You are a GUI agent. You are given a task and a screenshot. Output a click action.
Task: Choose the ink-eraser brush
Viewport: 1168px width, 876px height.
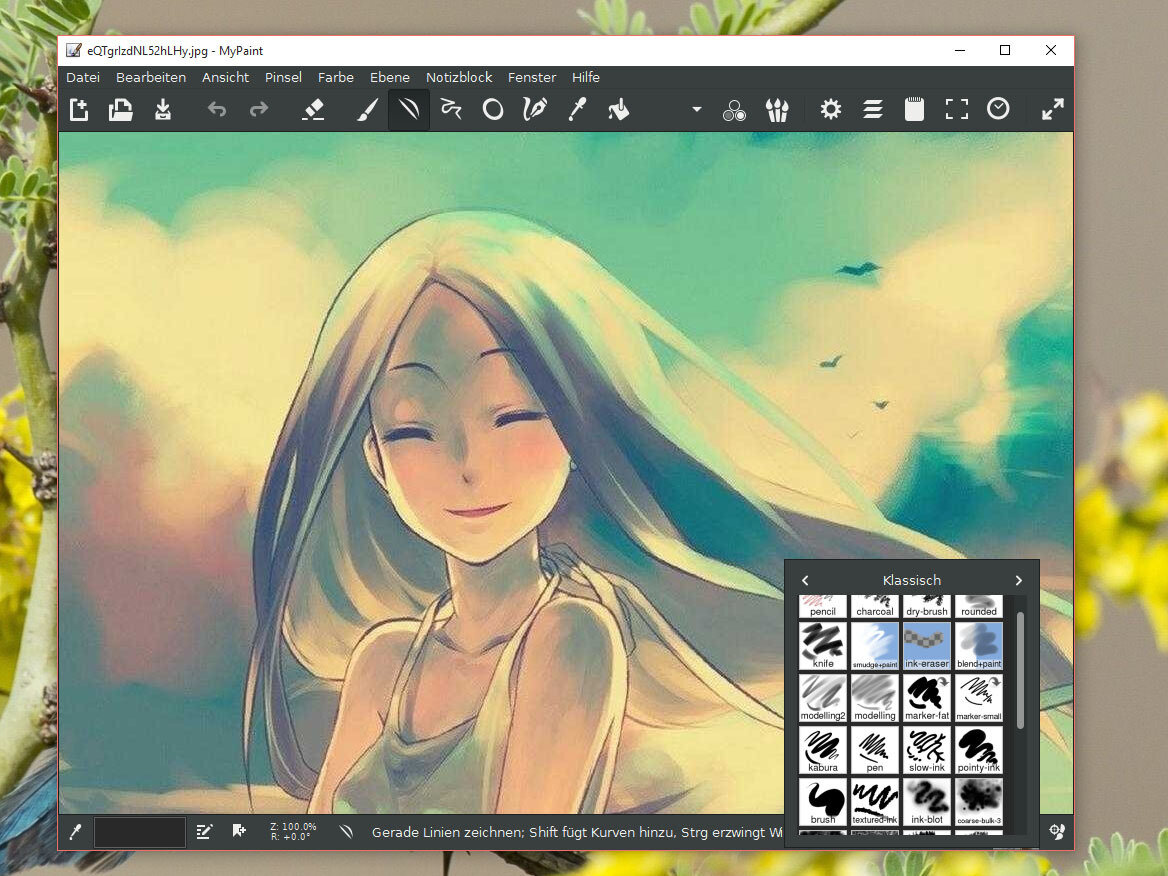tap(927, 646)
